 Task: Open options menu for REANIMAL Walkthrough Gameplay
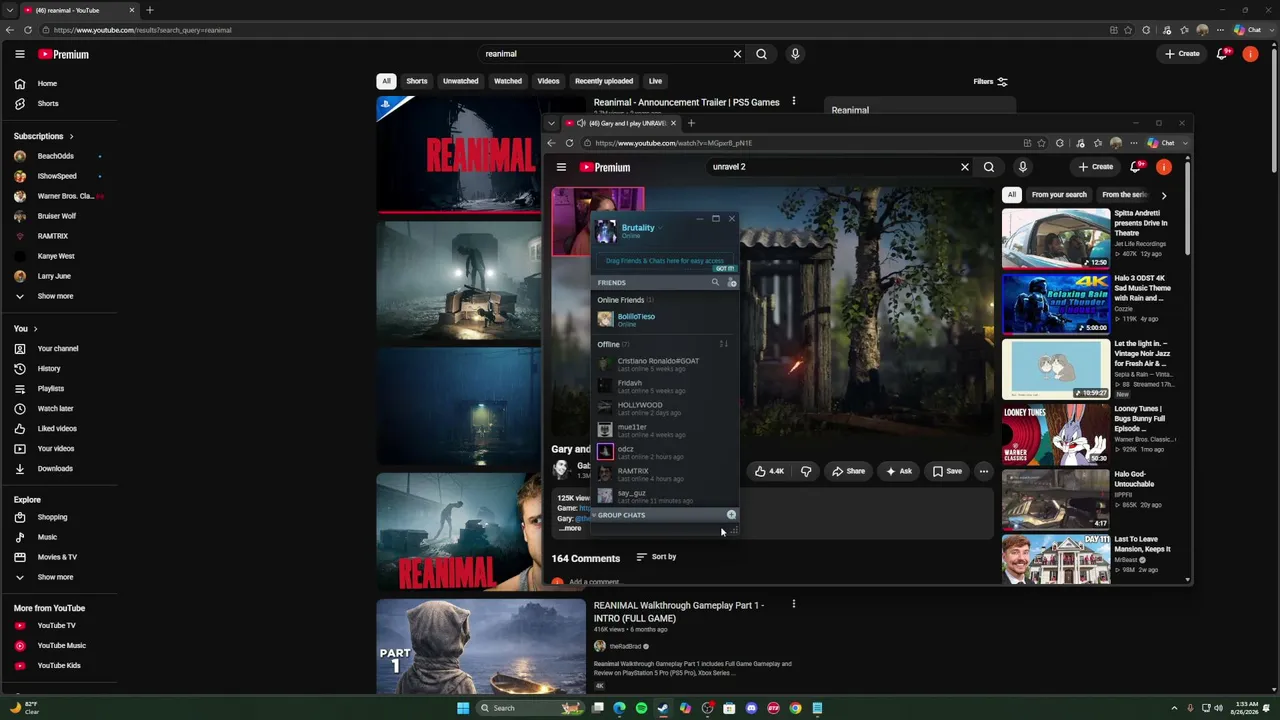794,605
